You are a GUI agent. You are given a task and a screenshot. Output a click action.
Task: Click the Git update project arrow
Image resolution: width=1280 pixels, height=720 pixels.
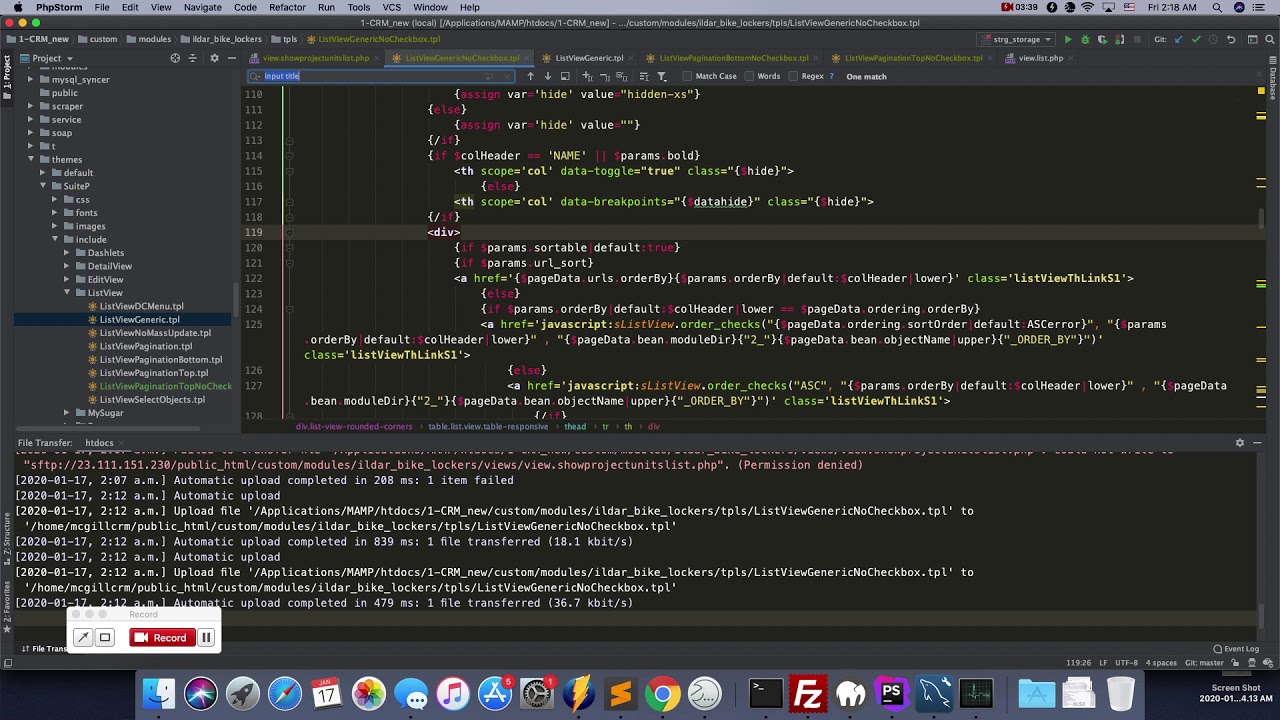coord(1179,40)
